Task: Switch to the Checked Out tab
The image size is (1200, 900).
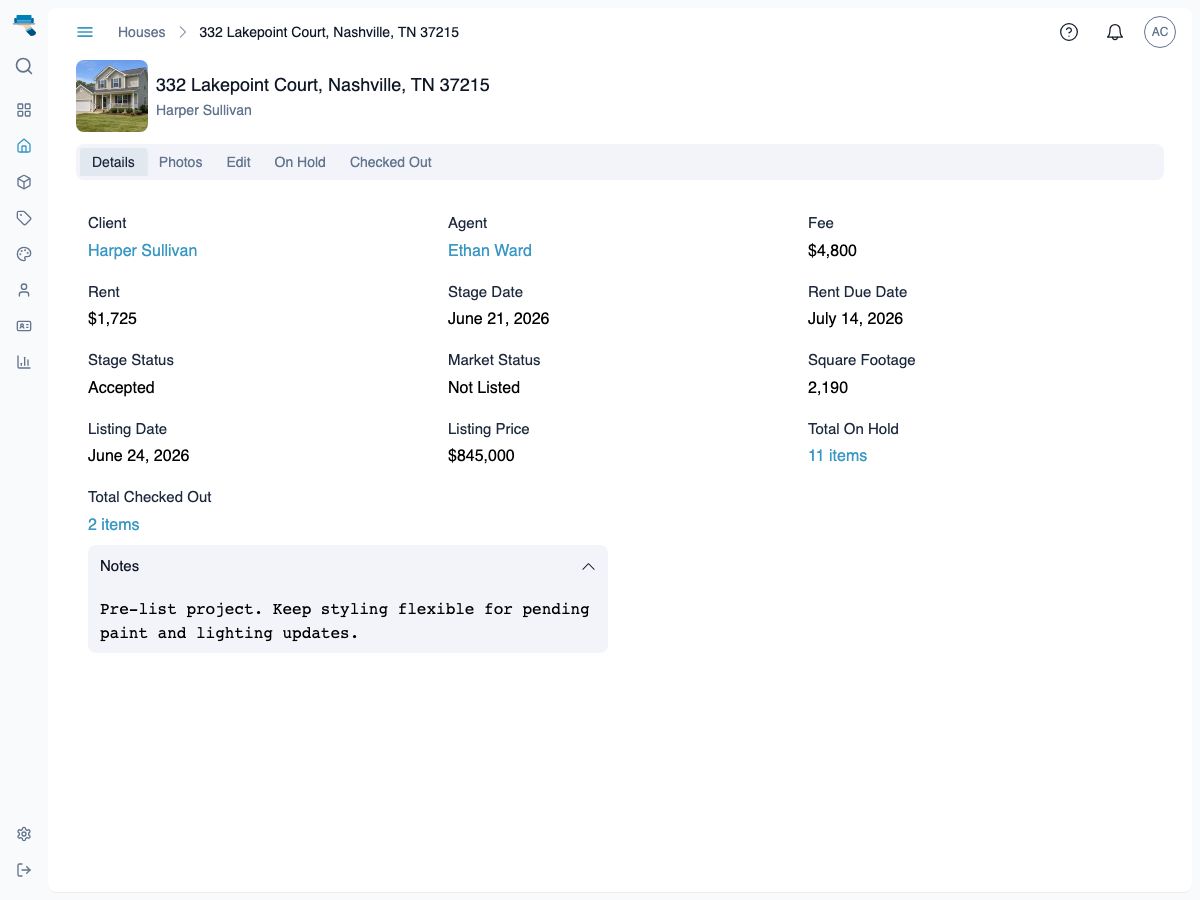Action: pos(391,162)
